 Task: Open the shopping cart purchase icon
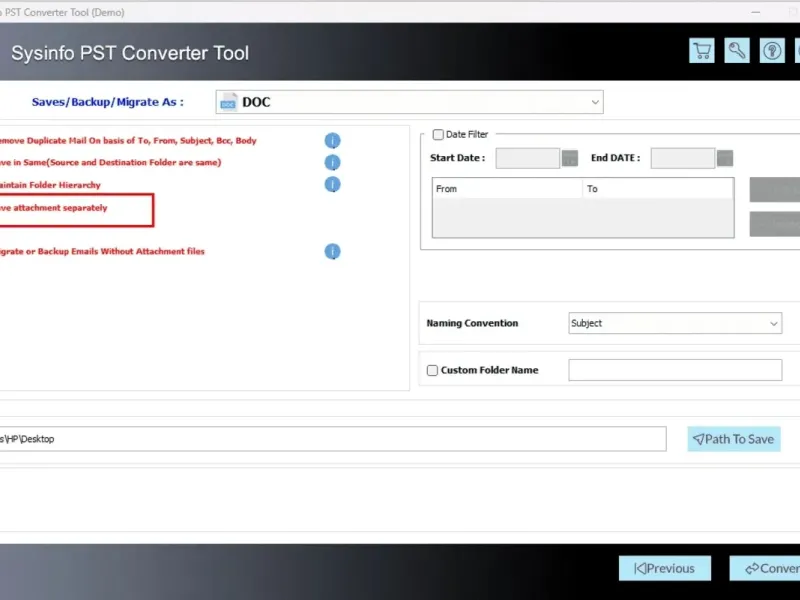tap(702, 51)
